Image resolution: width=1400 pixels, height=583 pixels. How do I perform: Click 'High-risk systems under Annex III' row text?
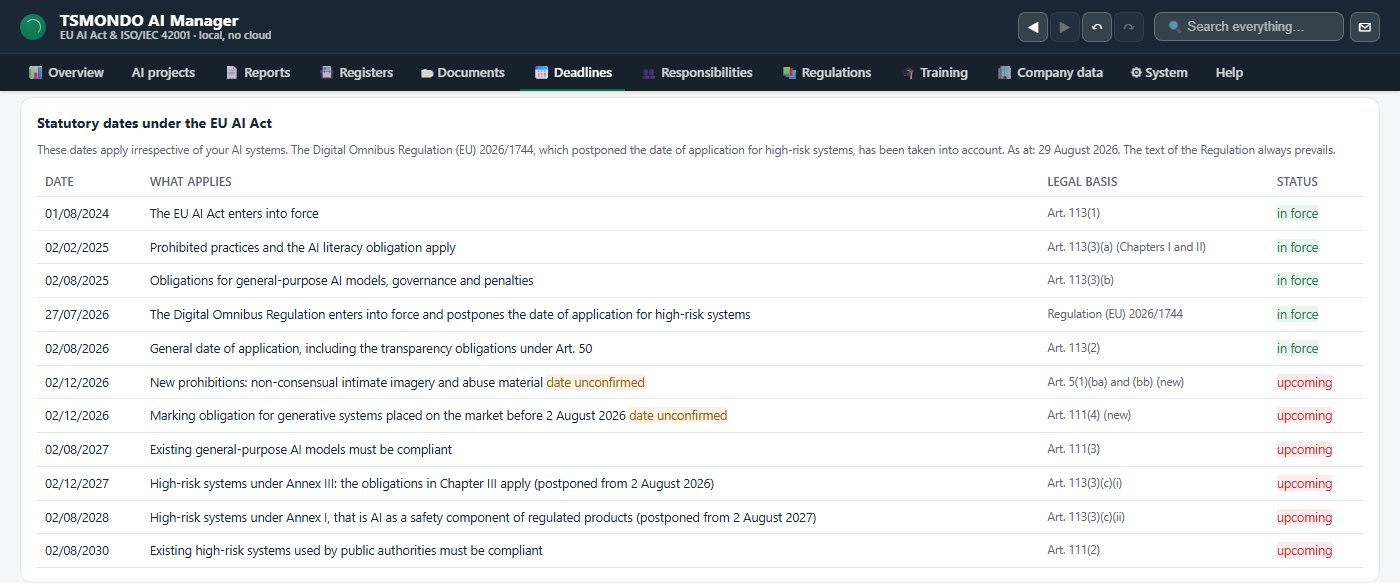coord(432,483)
